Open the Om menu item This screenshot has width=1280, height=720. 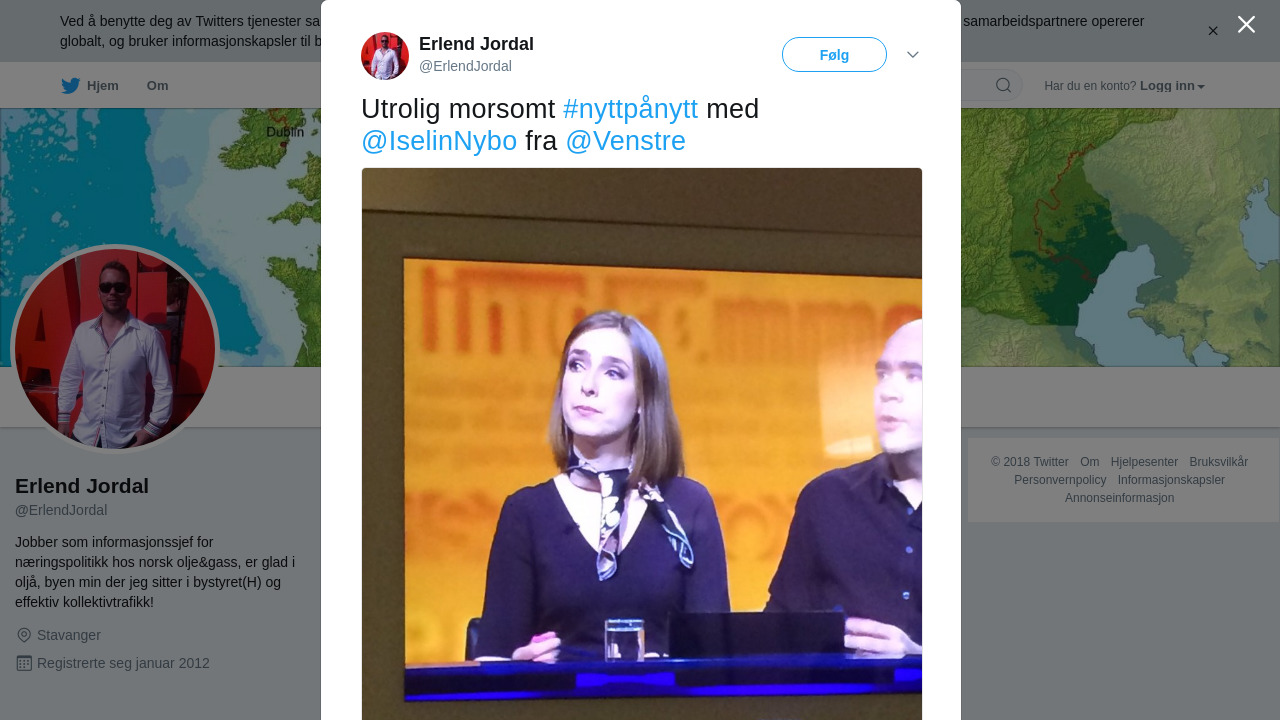157,86
